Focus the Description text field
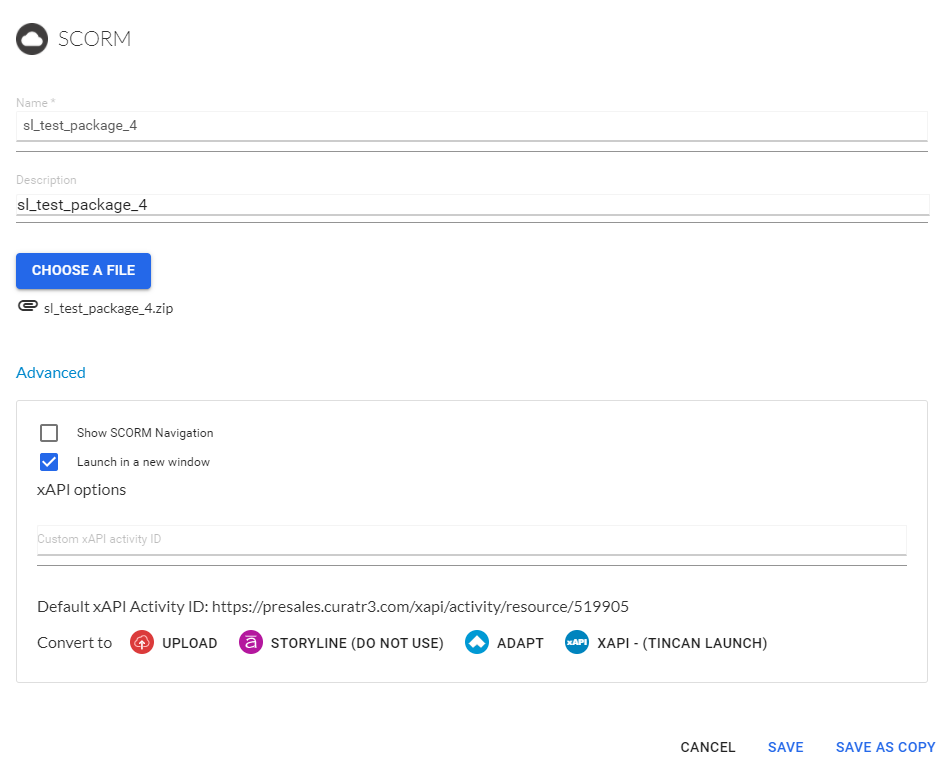The height and width of the screenshot is (775, 948). [472, 205]
